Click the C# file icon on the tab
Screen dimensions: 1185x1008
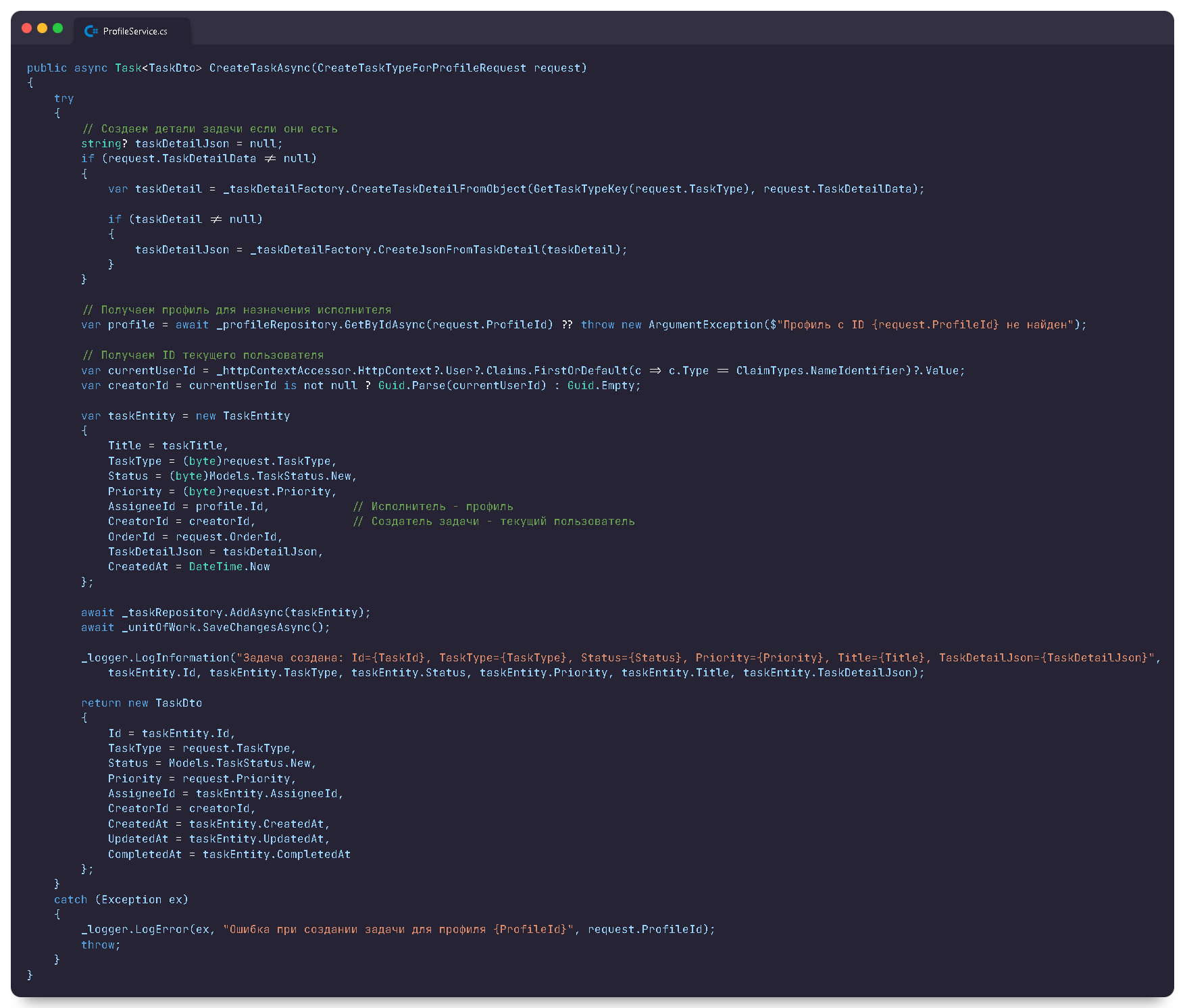tap(91, 30)
